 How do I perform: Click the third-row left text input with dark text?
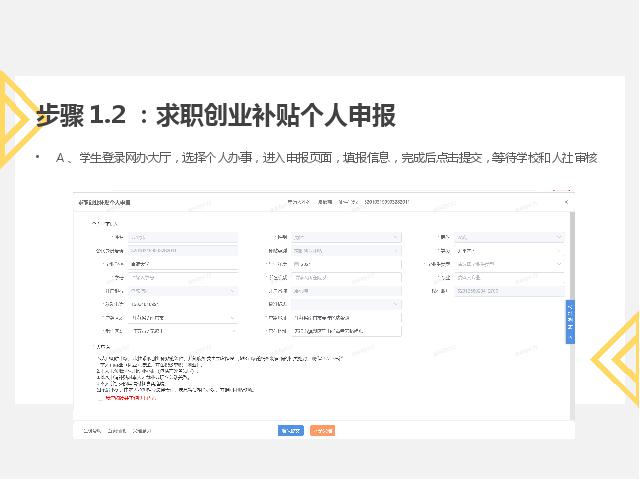click(x=180, y=264)
